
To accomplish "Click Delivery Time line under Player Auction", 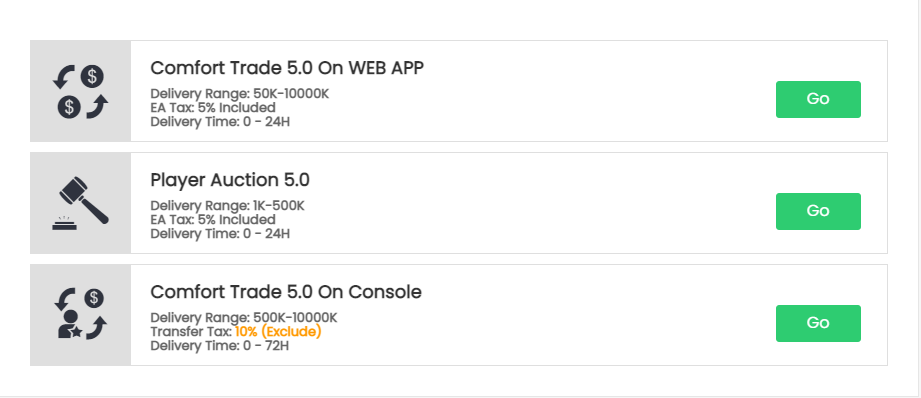I will 220,234.
